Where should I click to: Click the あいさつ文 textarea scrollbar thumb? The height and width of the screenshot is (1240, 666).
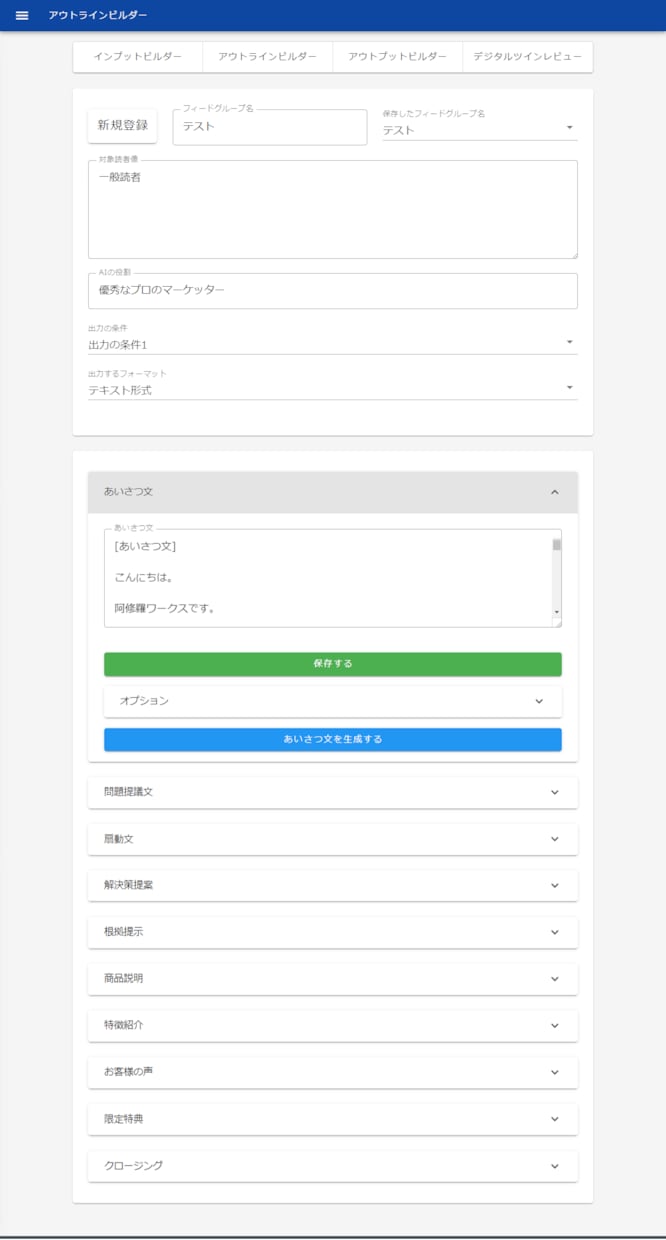557,545
